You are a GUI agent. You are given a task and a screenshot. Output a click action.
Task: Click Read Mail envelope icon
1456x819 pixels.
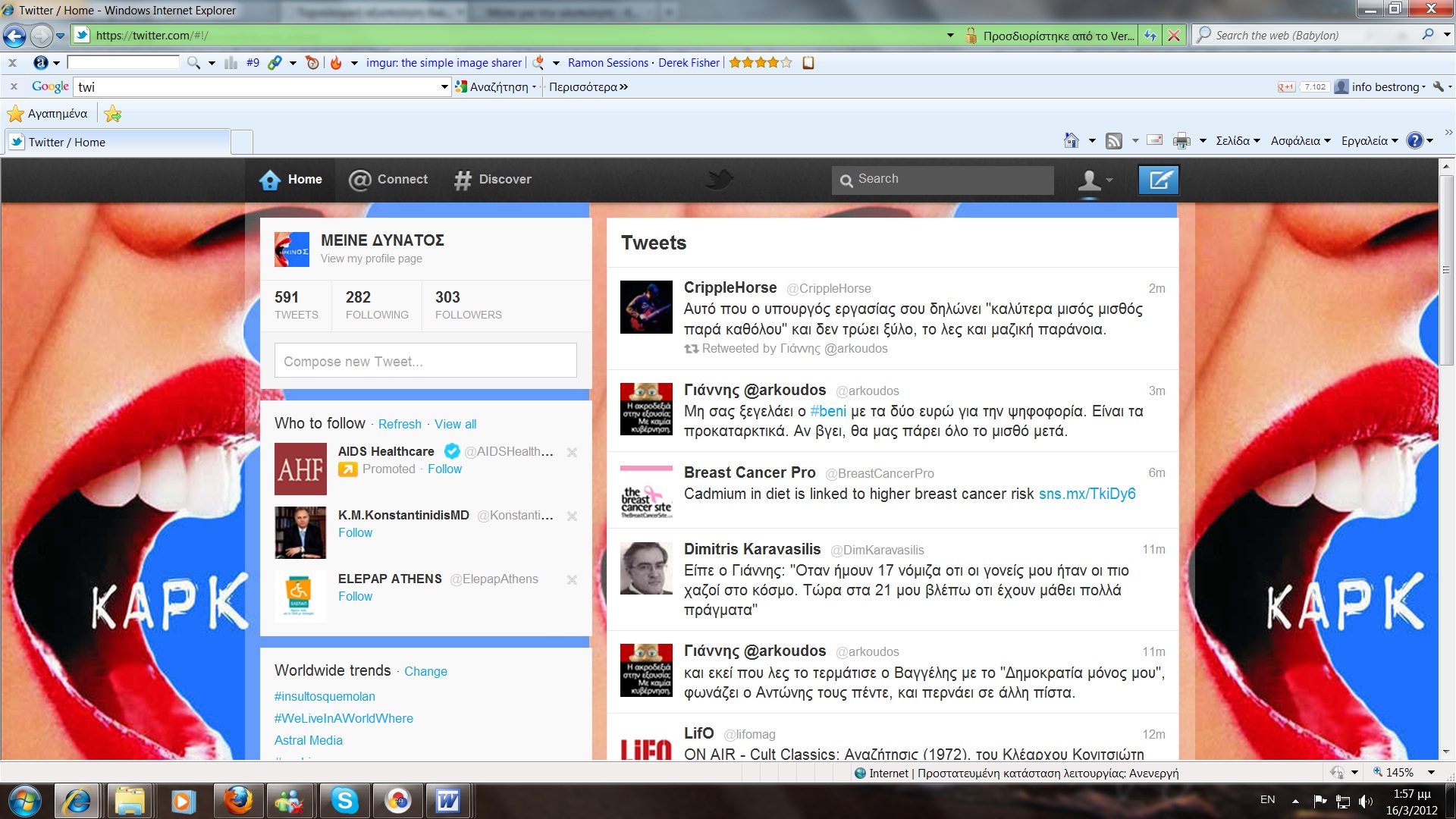(x=1155, y=140)
